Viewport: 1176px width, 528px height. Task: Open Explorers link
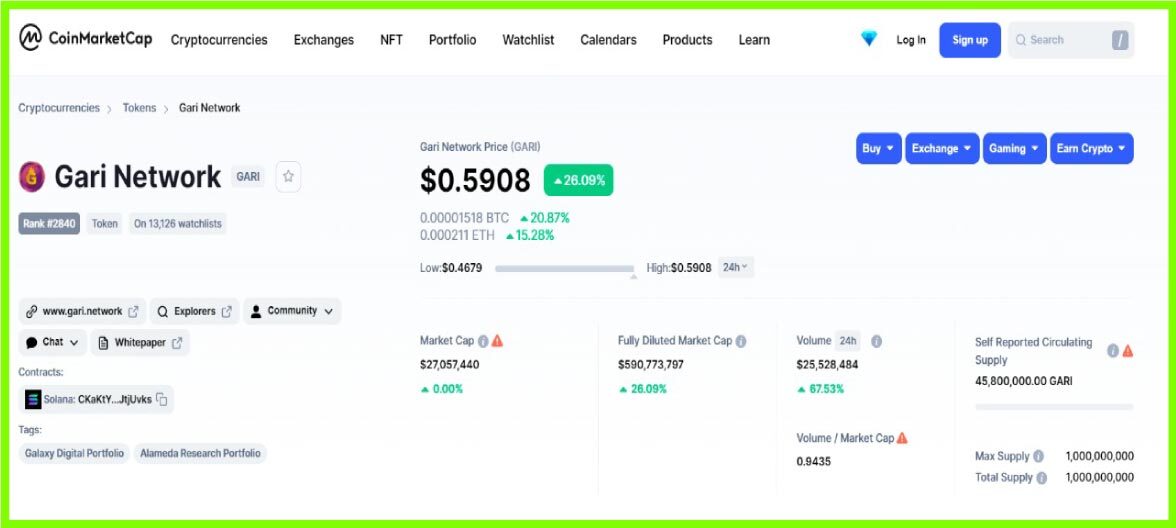pos(194,311)
